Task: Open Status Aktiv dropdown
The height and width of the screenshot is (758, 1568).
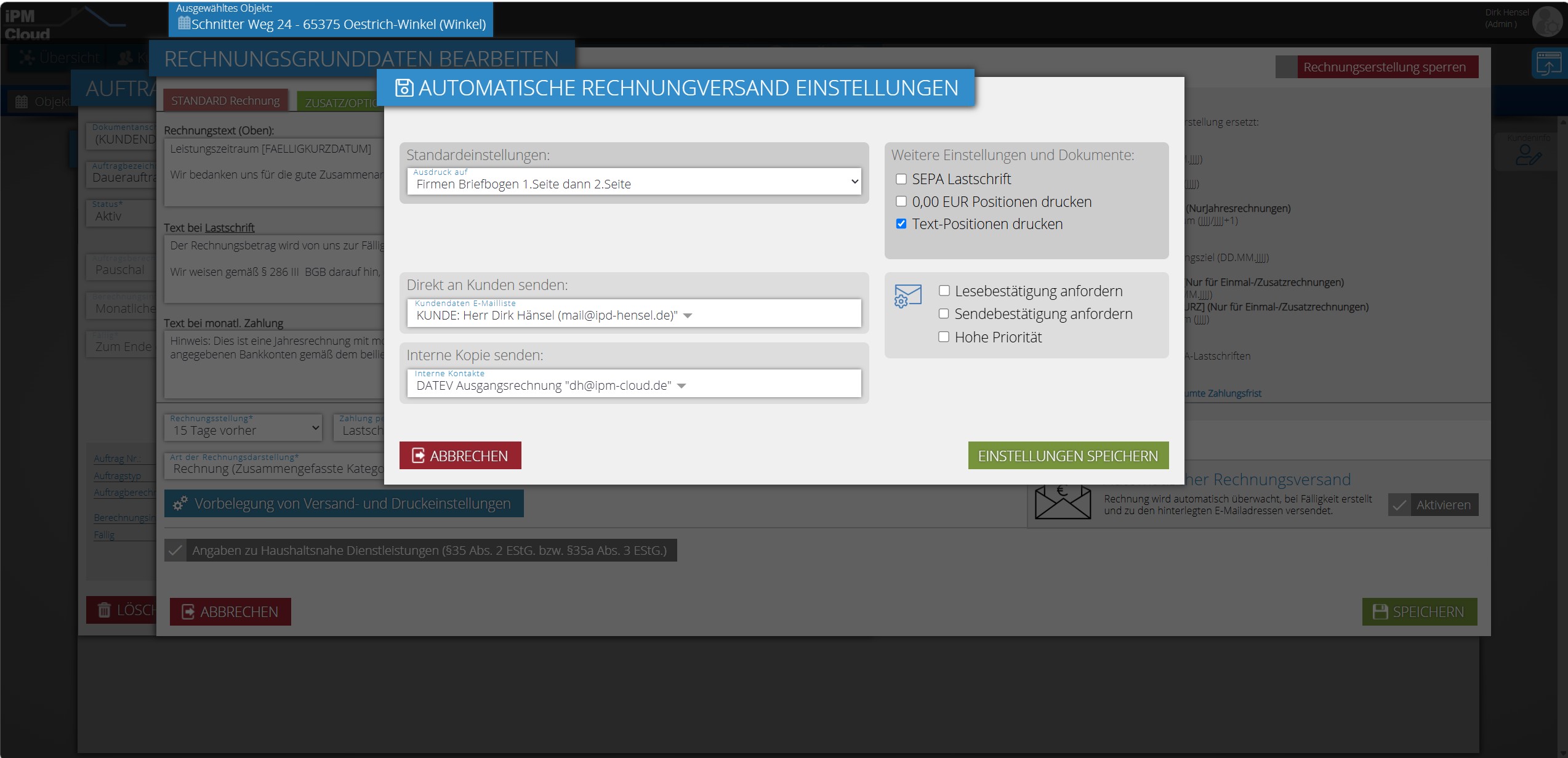Action: coord(121,213)
